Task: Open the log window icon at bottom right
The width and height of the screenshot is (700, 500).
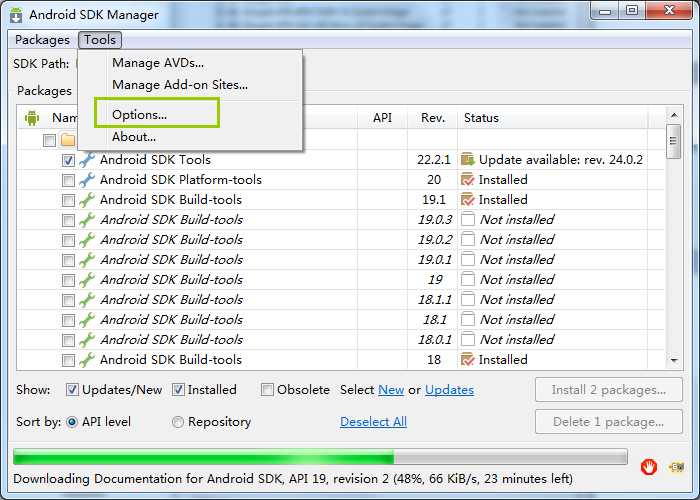Action: tap(676, 467)
